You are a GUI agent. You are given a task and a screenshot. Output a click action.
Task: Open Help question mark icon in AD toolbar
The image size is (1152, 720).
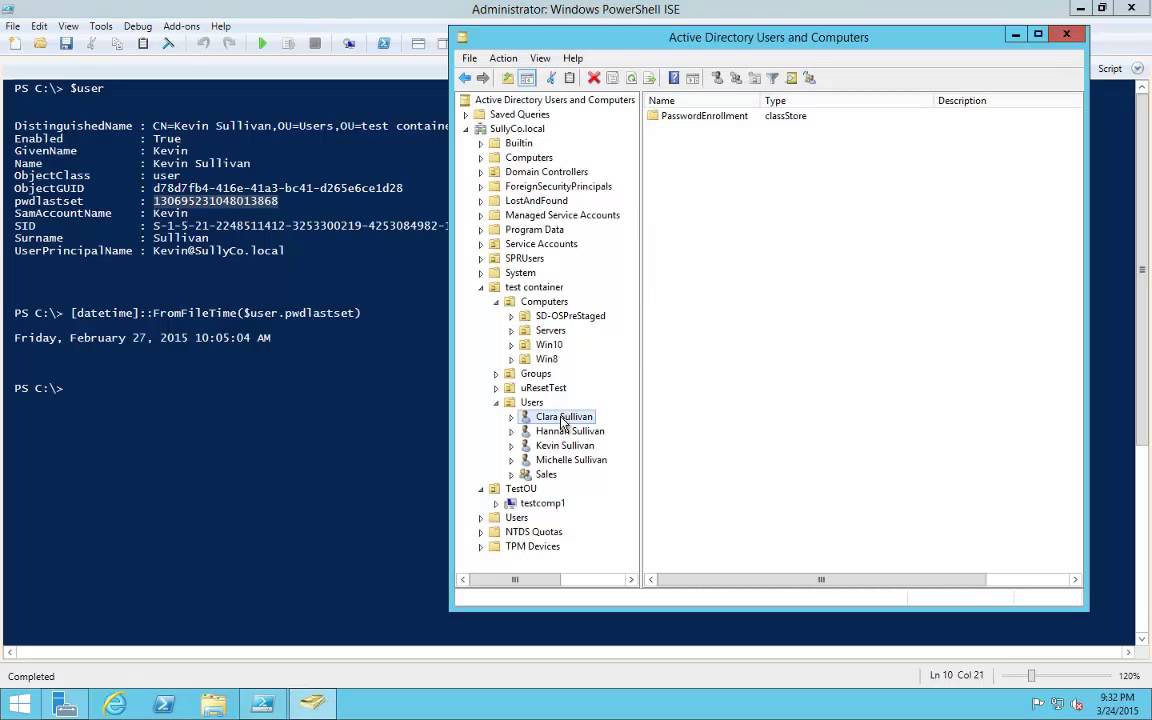click(674, 78)
